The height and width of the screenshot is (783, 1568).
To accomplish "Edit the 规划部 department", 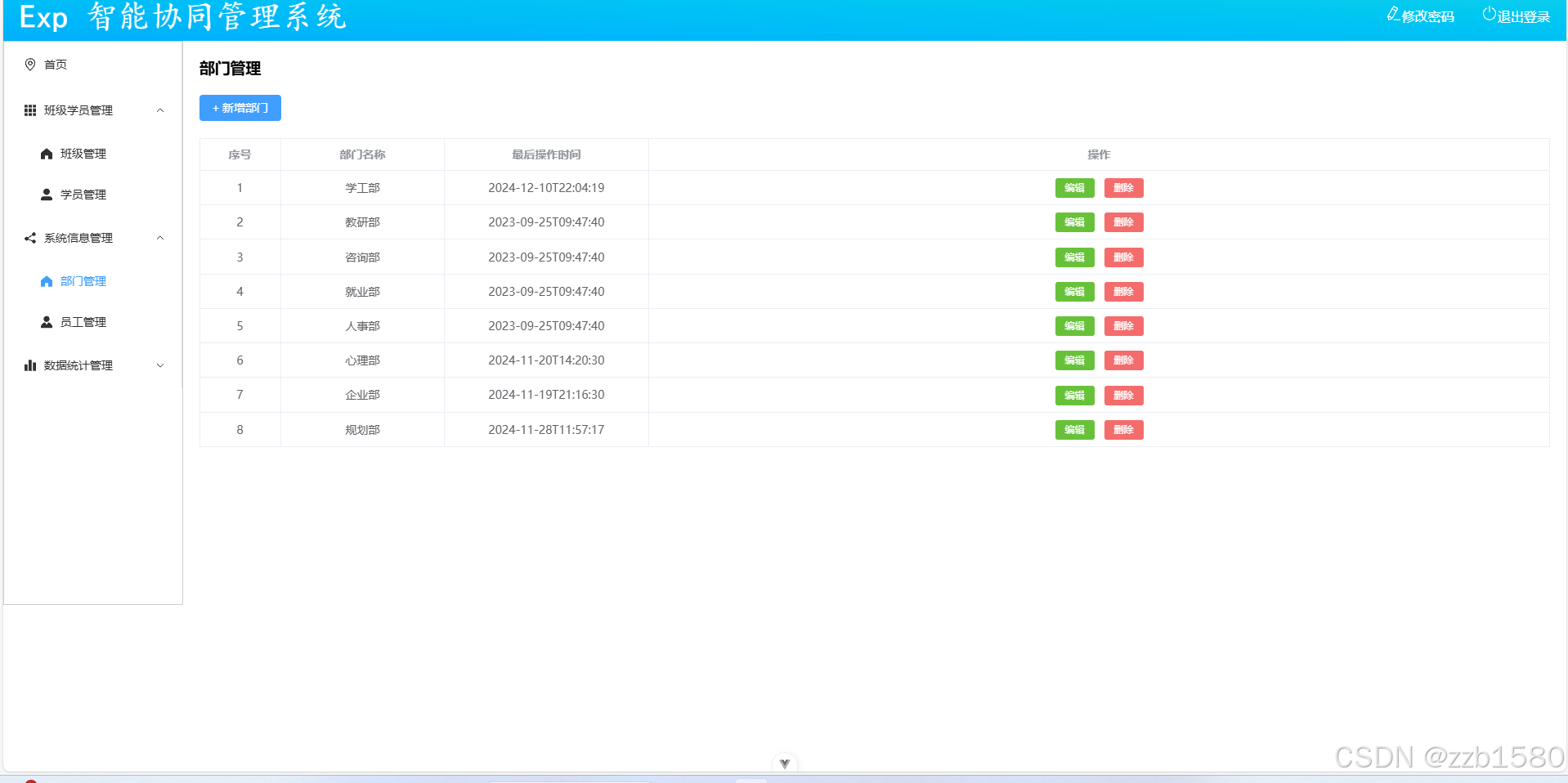I will click(x=1074, y=430).
